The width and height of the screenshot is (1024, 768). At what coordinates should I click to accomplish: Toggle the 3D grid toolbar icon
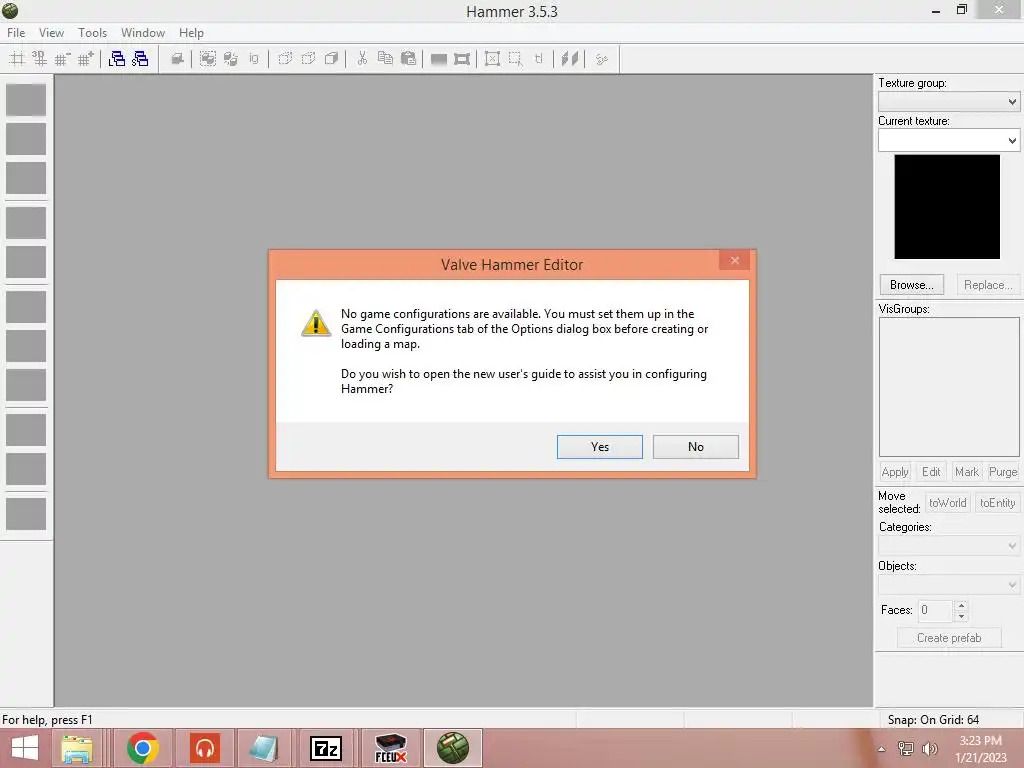(x=39, y=59)
